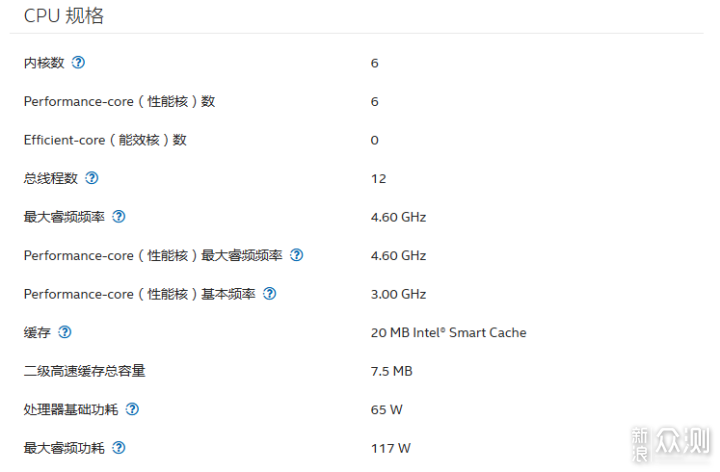Click the 二级高速缓存总容量 label
Screen dimensions: 720x472
pos(84,371)
